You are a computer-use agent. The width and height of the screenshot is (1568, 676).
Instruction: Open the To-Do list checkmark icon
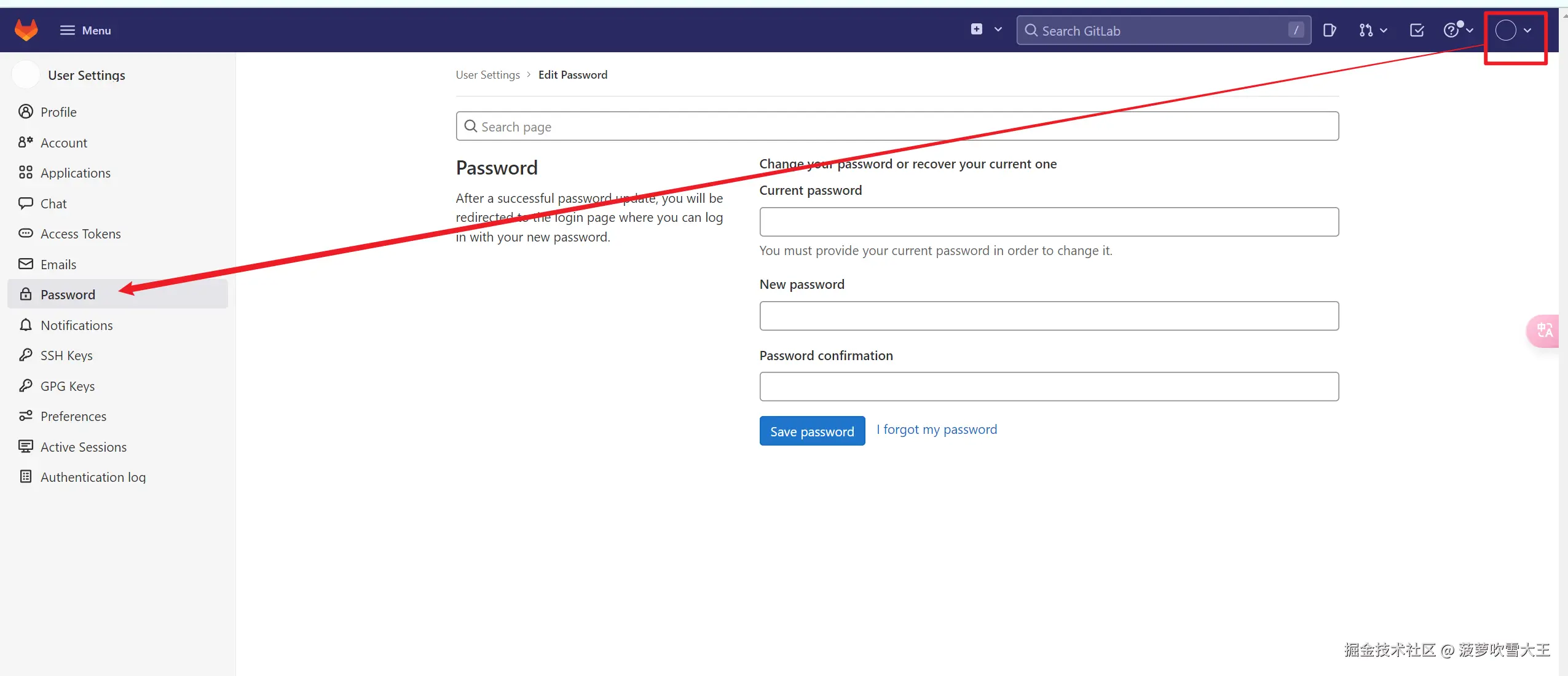(x=1417, y=30)
